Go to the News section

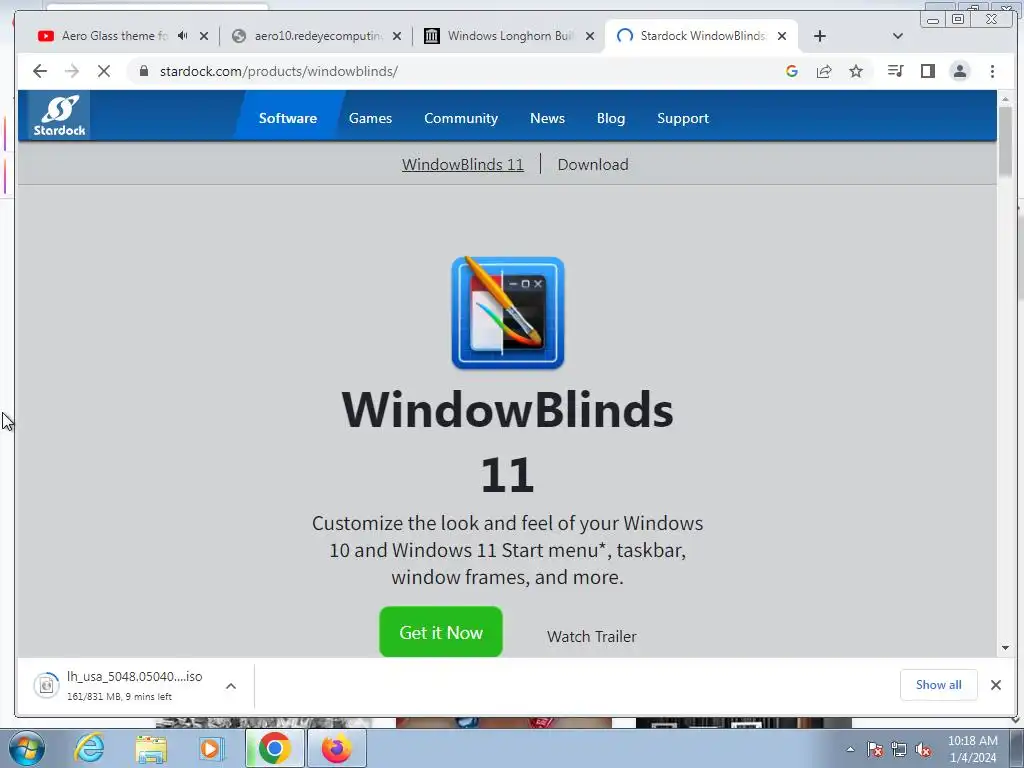coord(547,118)
